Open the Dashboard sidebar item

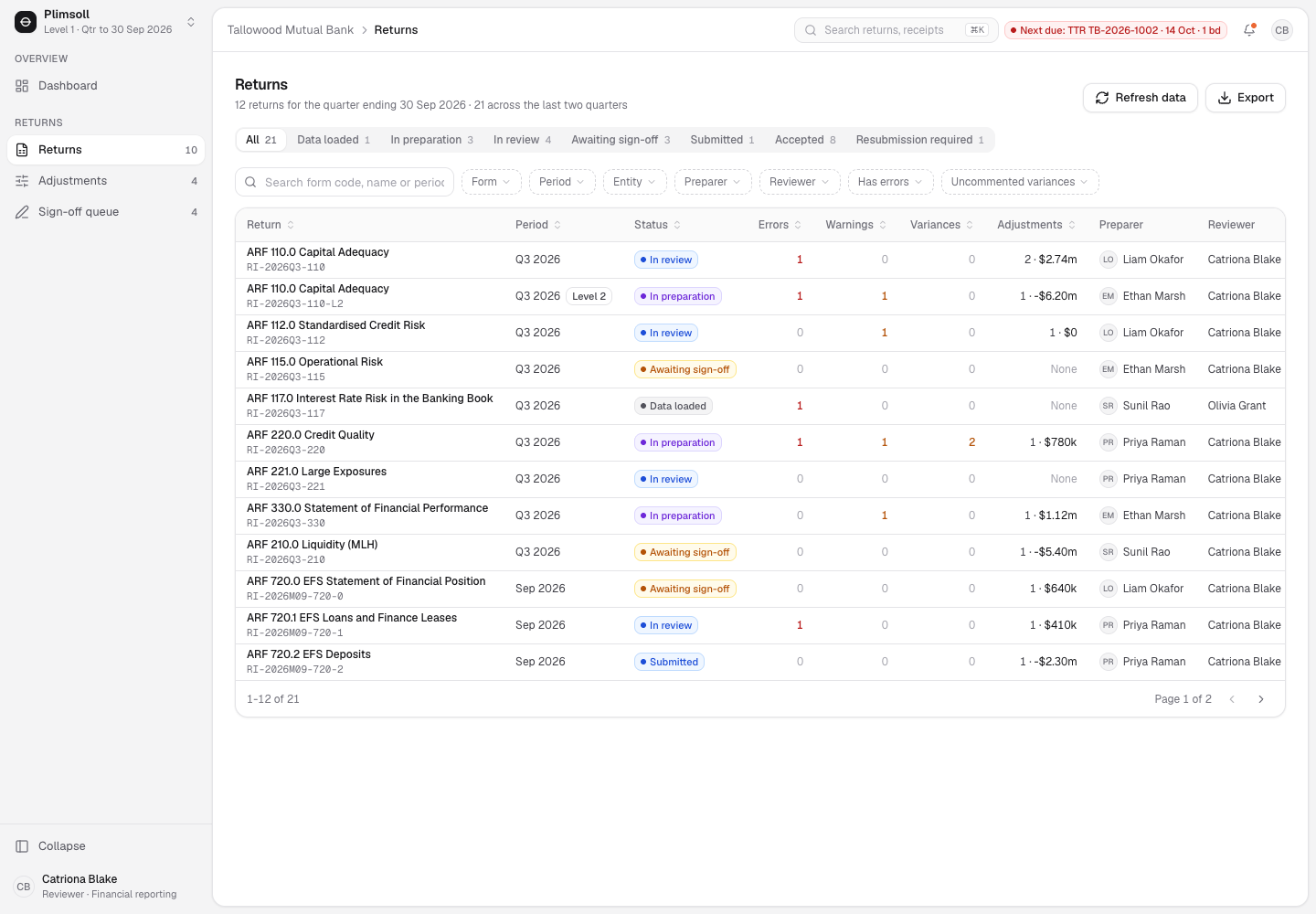[x=106, y=86]
